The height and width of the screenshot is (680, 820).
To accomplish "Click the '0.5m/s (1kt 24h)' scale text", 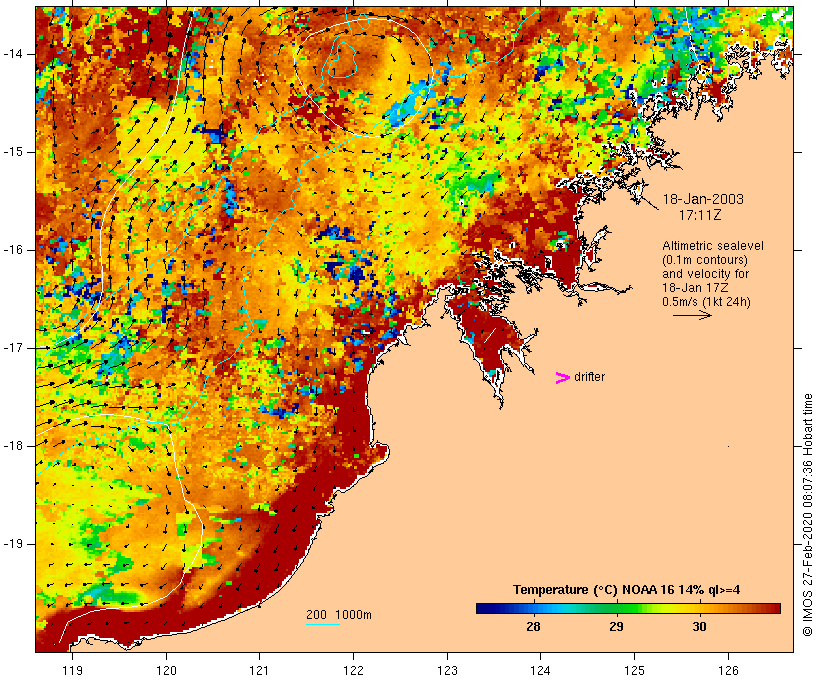I will click(x=706, y=302).
